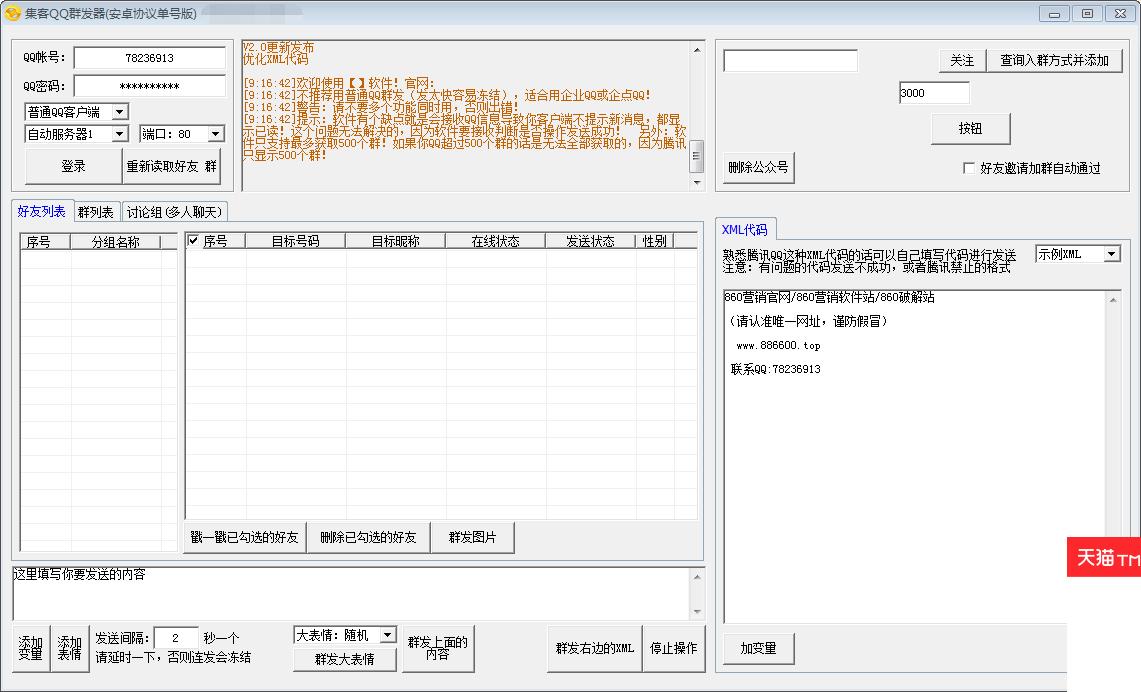This screenshot has height=692, width=1141.
Task: Open the 大表情:随机 emoji mode dropdown
Action: coord(385,634)
